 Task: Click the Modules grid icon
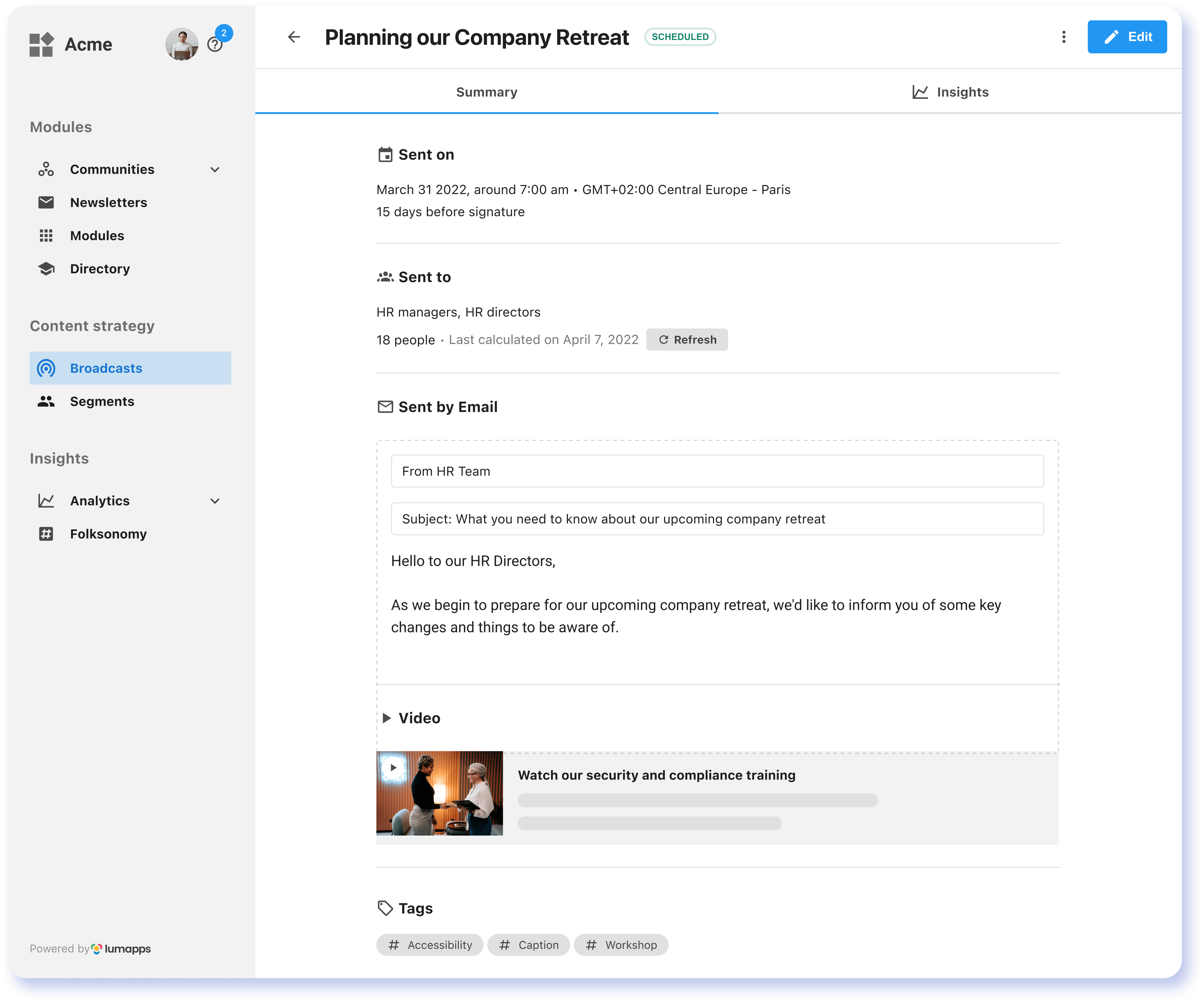[46, 236]
